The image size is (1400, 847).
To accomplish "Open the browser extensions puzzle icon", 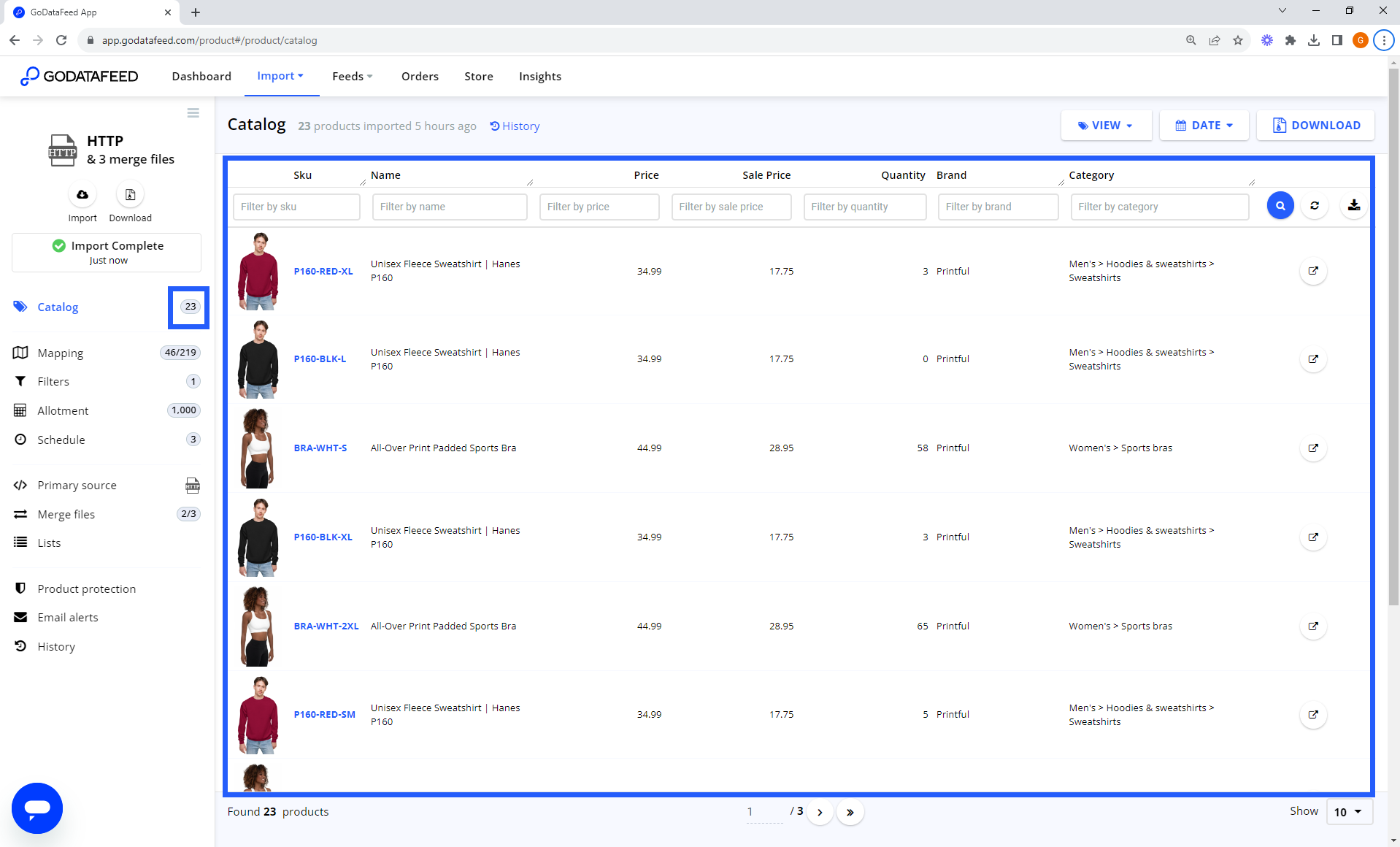I will [x=1291, y=40].
